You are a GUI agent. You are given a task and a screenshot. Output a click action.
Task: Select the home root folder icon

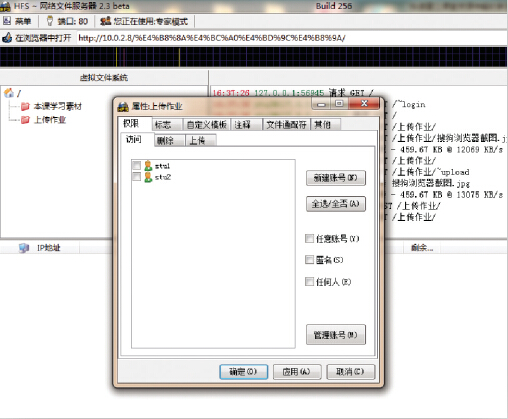pyautogui.click(x=9, y=93)
